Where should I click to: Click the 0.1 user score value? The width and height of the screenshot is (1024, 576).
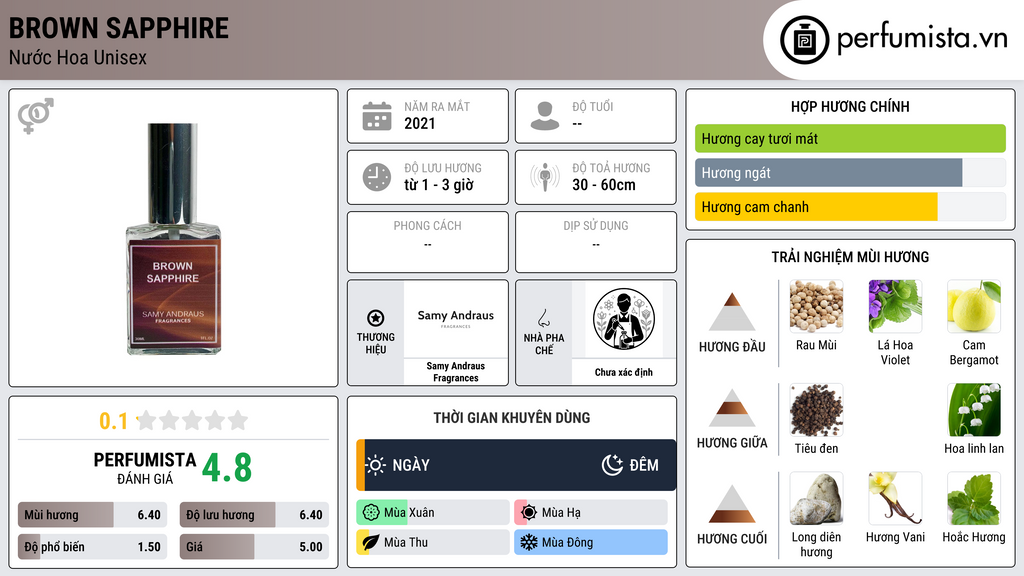coord(114,421)
